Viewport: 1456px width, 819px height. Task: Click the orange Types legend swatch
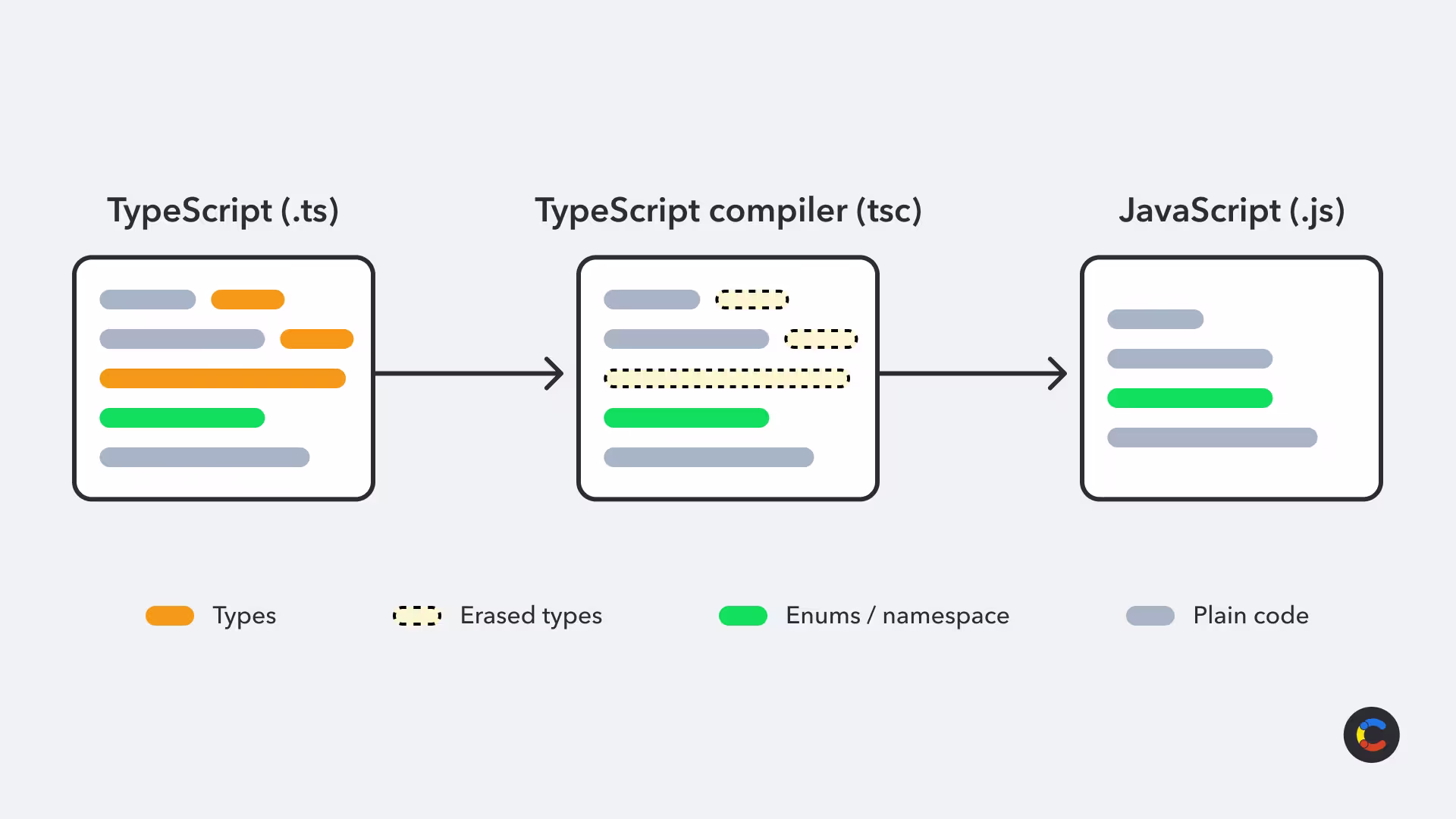[170, 616]
